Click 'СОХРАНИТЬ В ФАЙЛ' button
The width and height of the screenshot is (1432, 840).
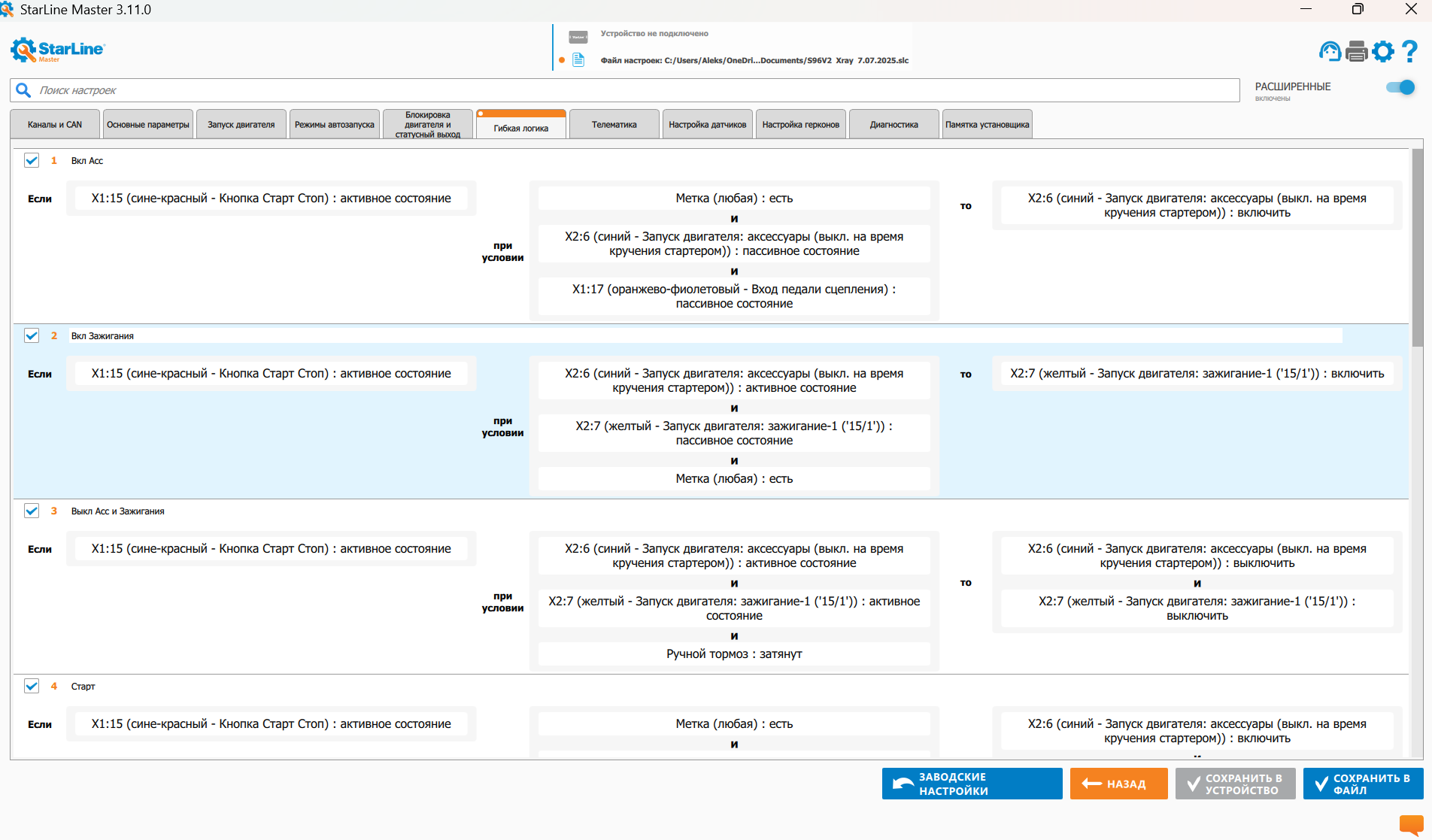click(x=1363, y=784)
